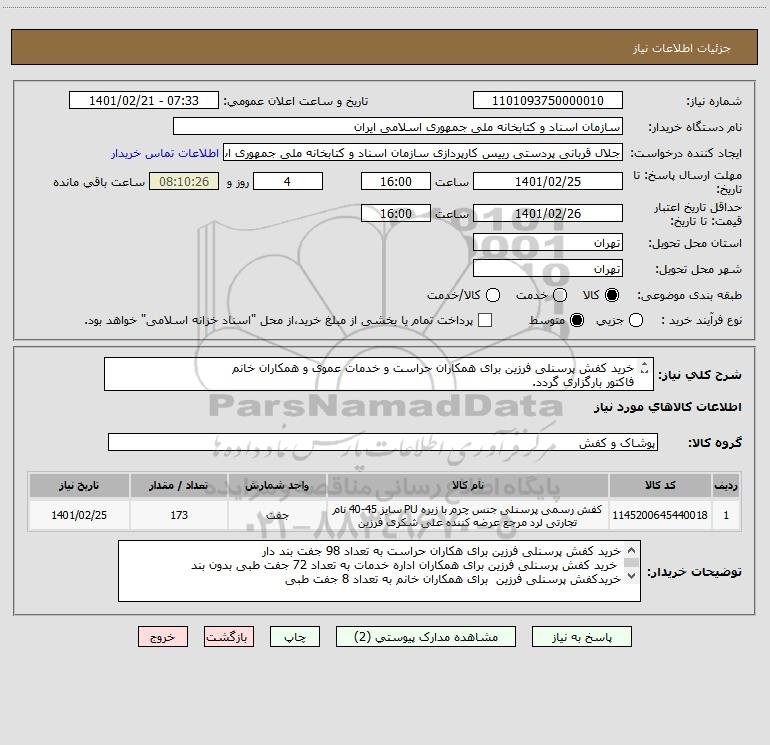This screenshot has width=770, height=745.
Task: Click the ردیف column header
Action: tap(726, 485)
